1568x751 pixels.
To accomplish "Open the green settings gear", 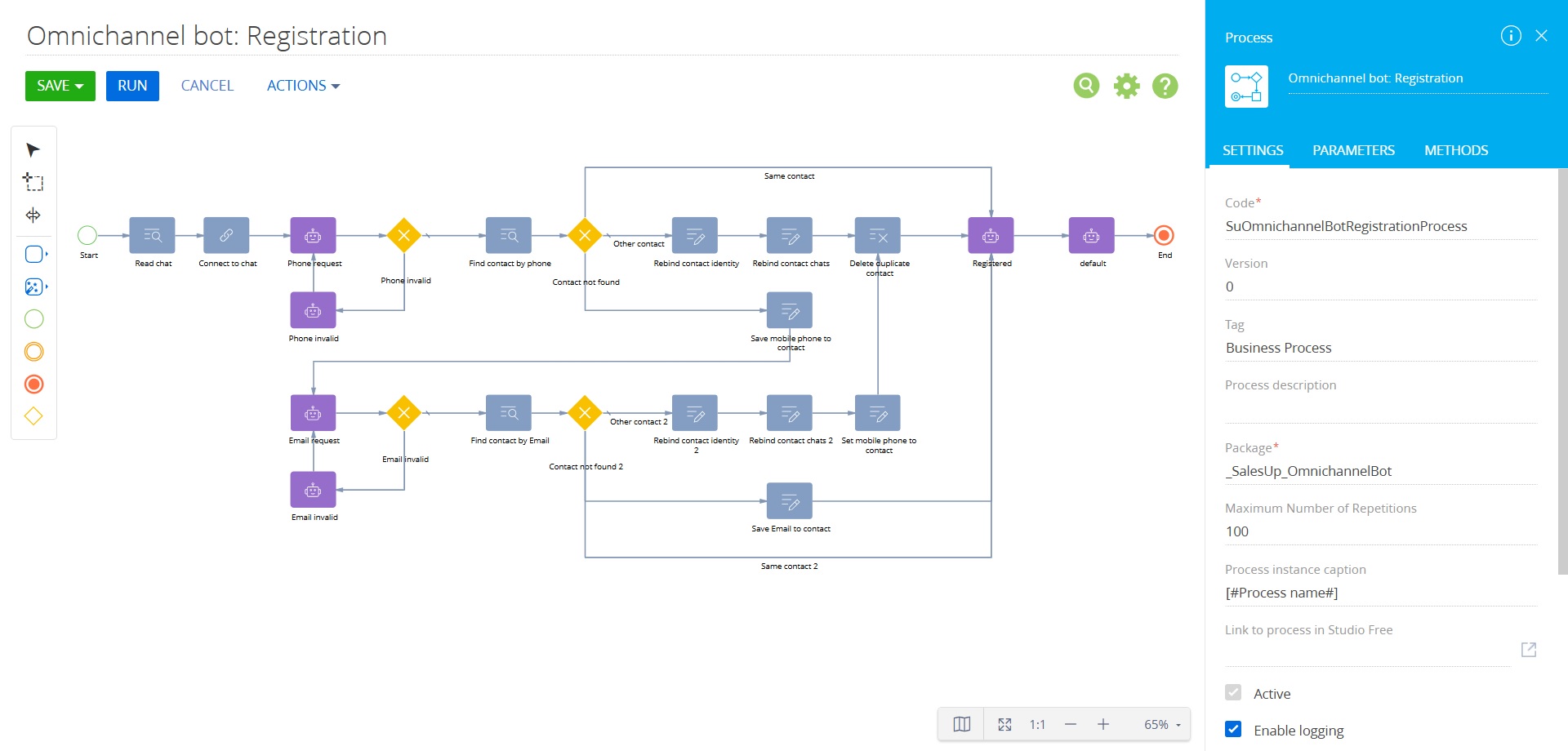I will pyautogui.click(x=1126, y=86).
